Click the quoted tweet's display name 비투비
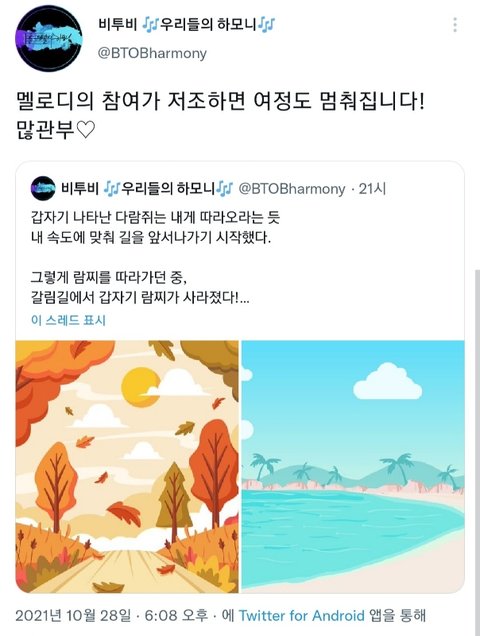This screenshot has height=636, width=480. (80, 189)
